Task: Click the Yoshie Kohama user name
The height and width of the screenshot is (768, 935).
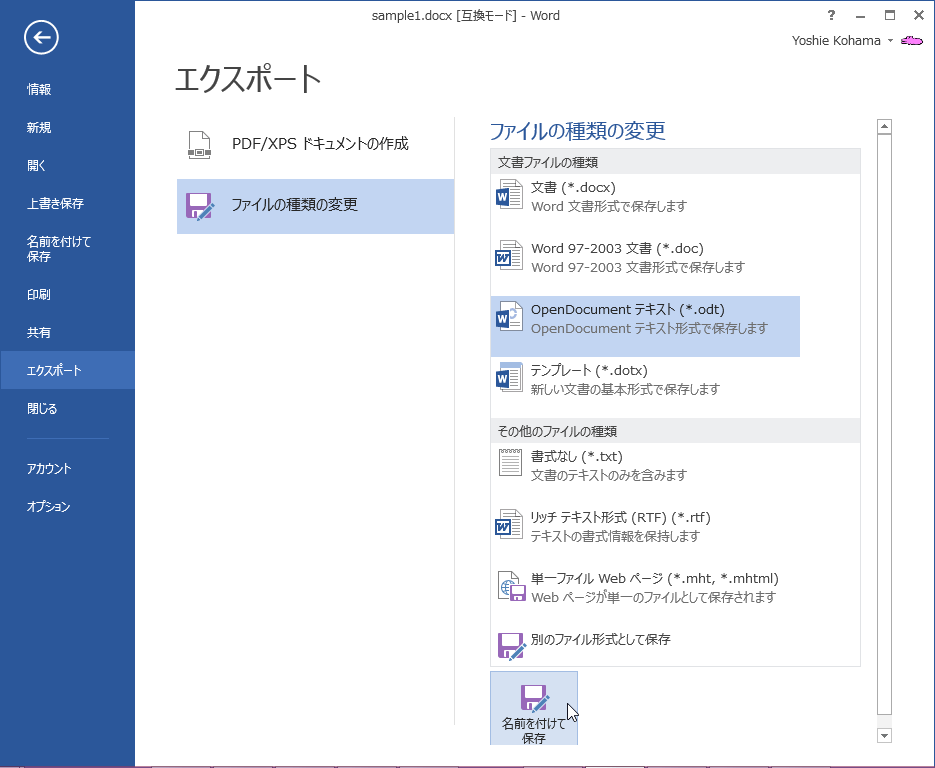Action: click(x=836, y=41)
